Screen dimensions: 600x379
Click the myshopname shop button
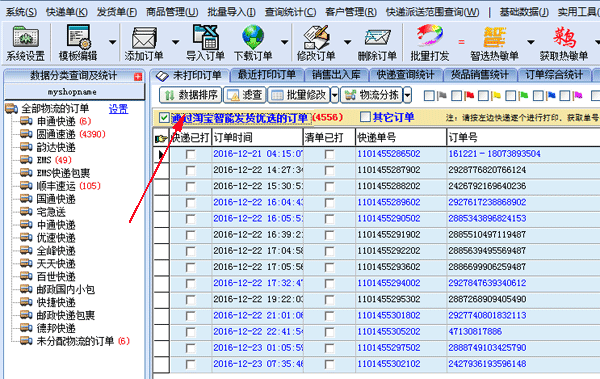(x=74, y=92)
